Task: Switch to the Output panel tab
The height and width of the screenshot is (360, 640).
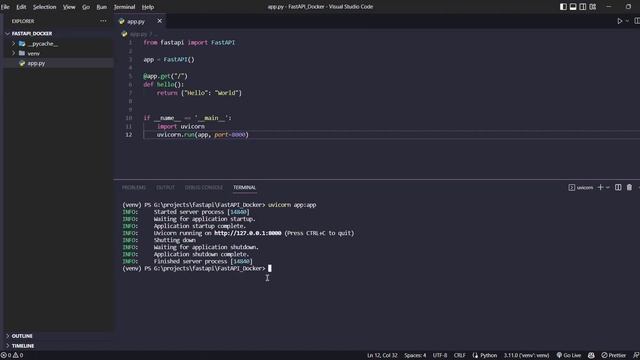Action: (165, 187)
